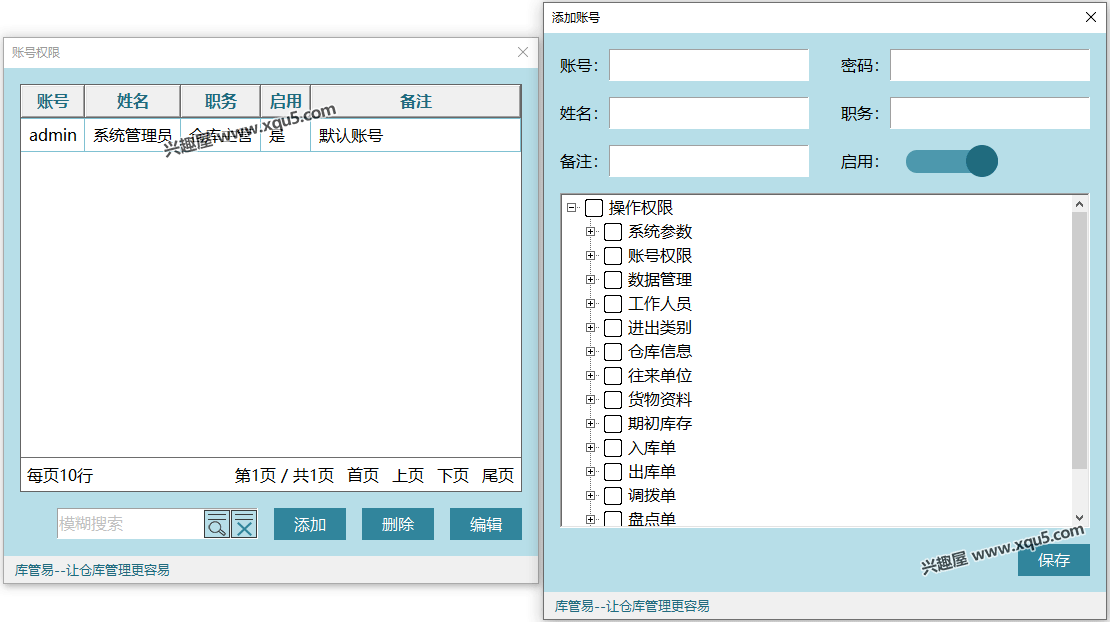Expand the 工作人员 node
This screenshot has width=1110, height=622.
coord(590,304)
